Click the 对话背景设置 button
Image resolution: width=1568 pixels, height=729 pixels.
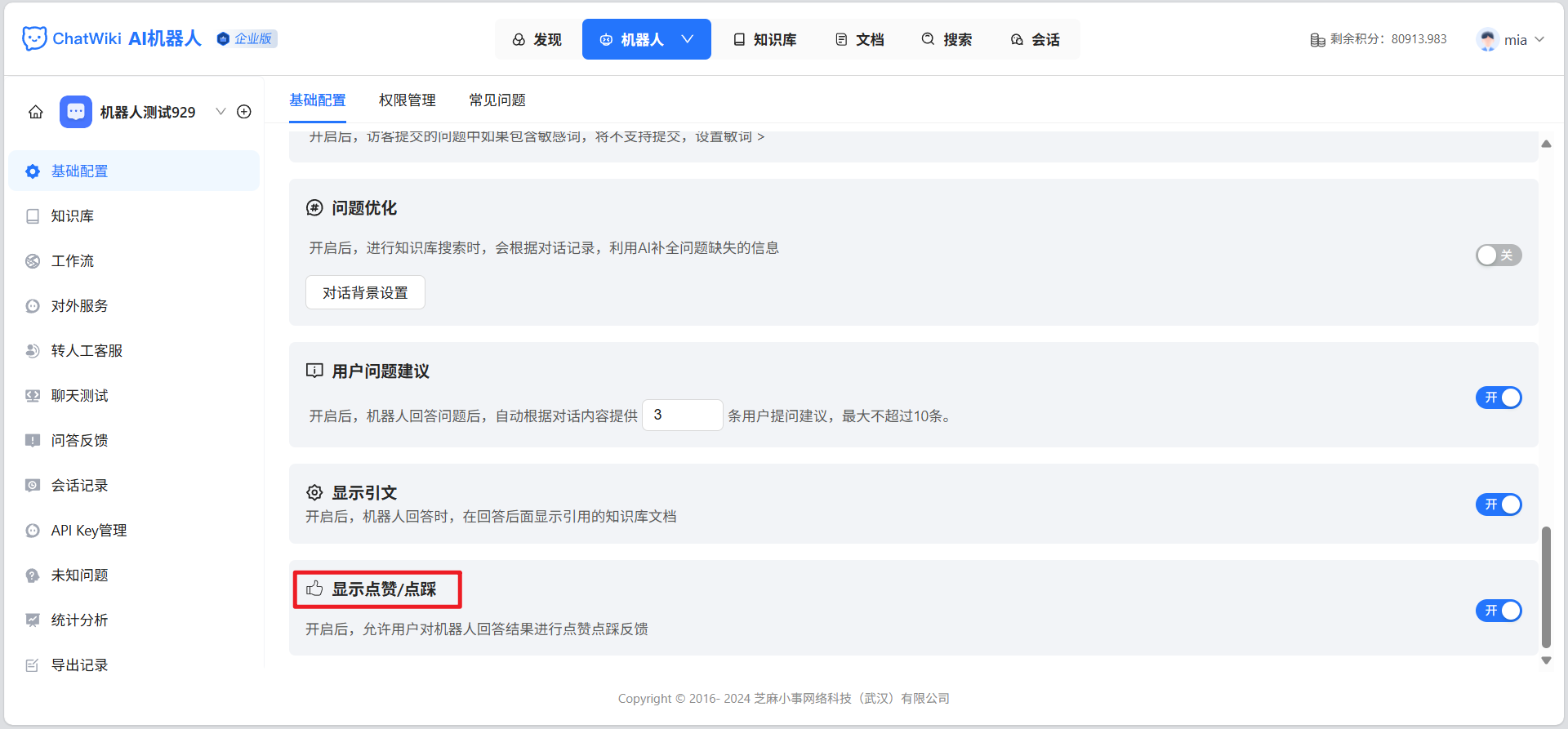[x=365, y=292]
